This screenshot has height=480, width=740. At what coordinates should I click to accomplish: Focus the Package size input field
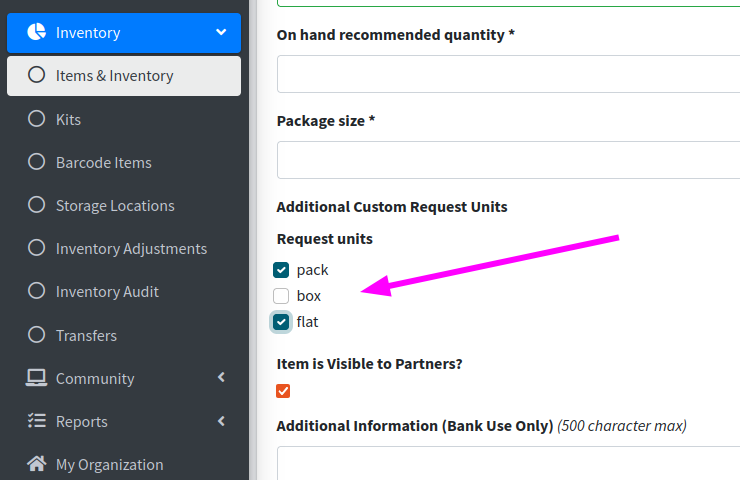tap(508, 160)
